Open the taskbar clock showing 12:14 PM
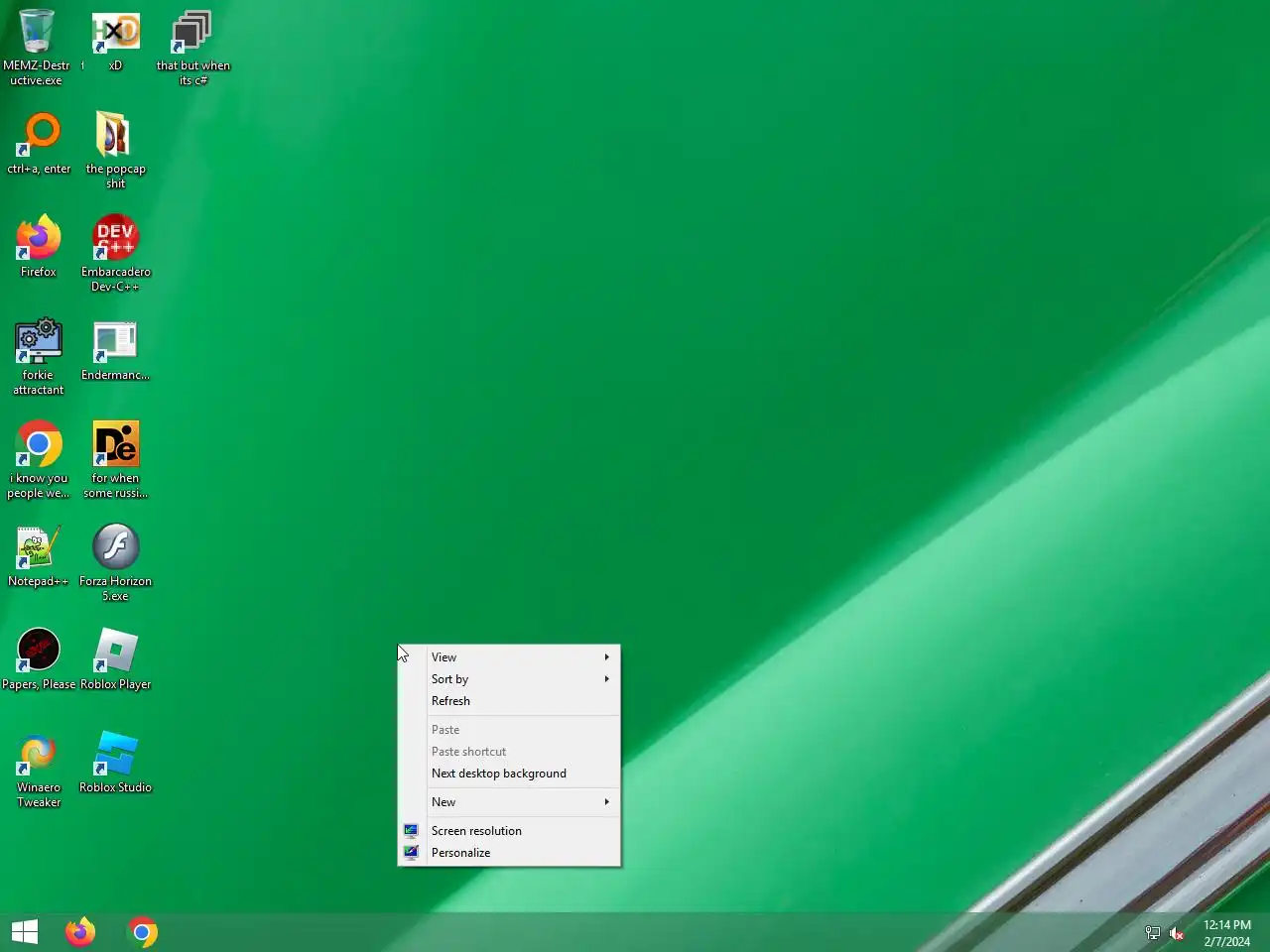The image size is (1270, 952). tap(1227, 933)
